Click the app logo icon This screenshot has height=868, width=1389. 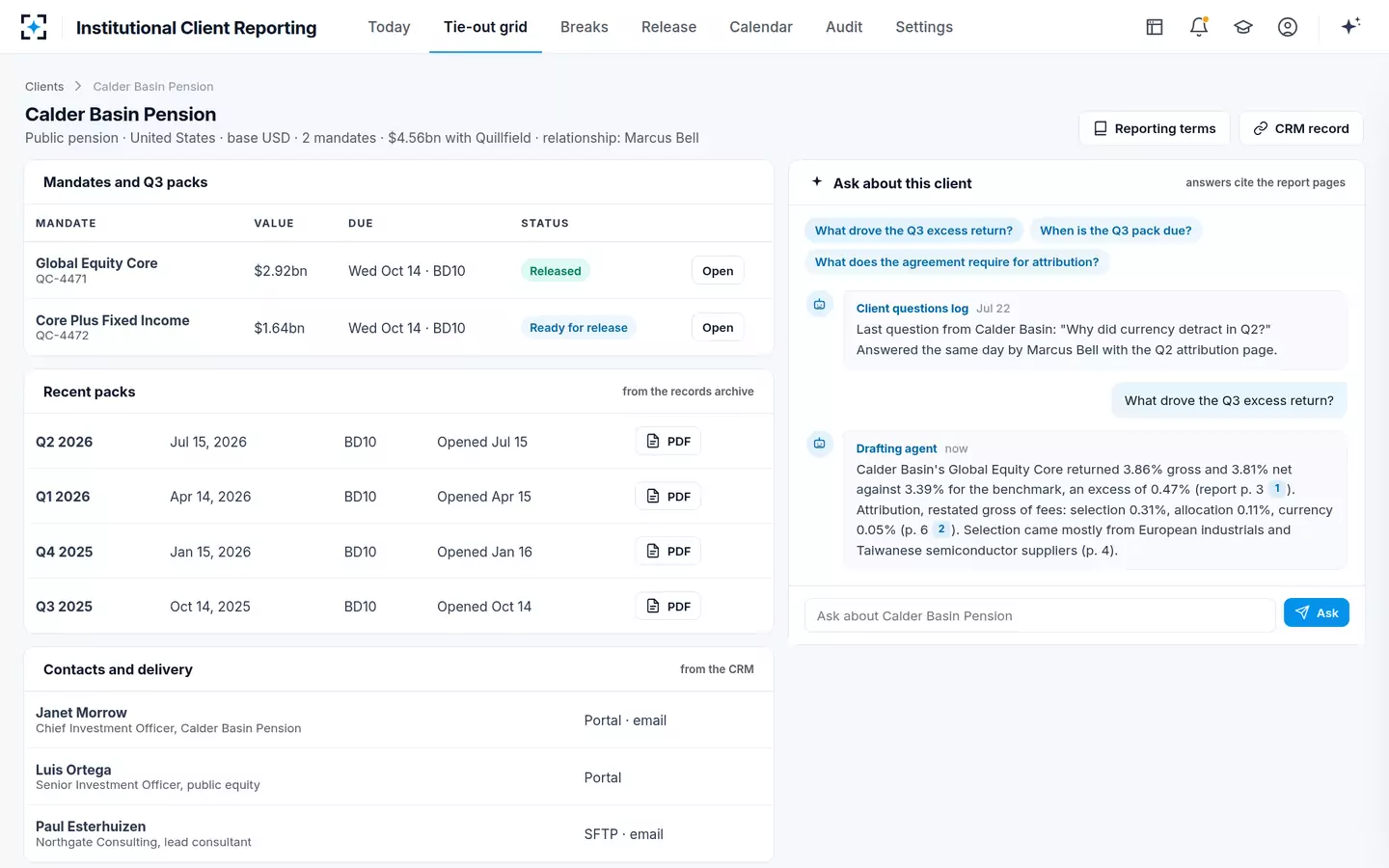(34, 27)
